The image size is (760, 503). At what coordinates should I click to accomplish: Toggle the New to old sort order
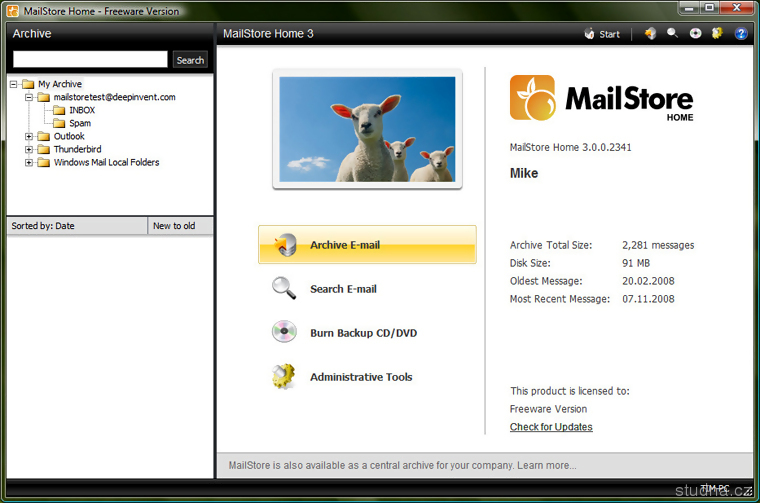click(x=180, y=226)
